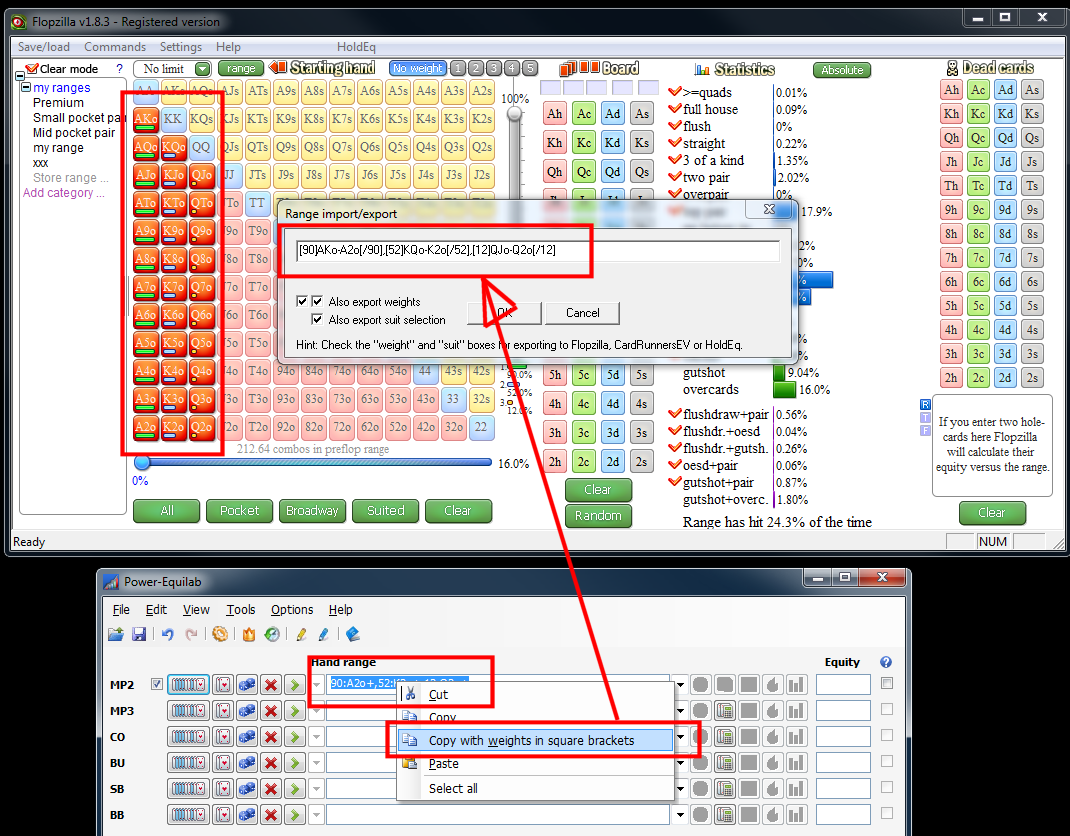Click the Redo arrow in Power-Equilab toolbar
The width and height of the screenshot is (1070, 836).
click(191, 635)
